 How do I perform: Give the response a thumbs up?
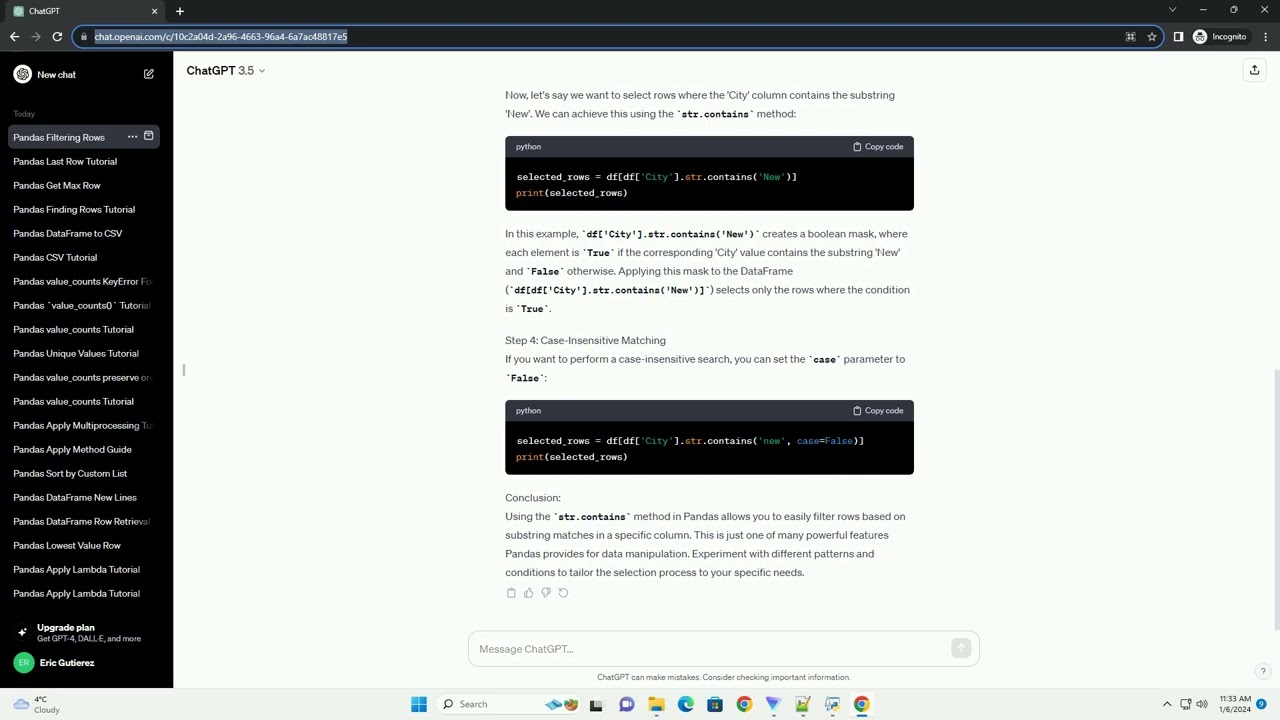tap(528, 593)
